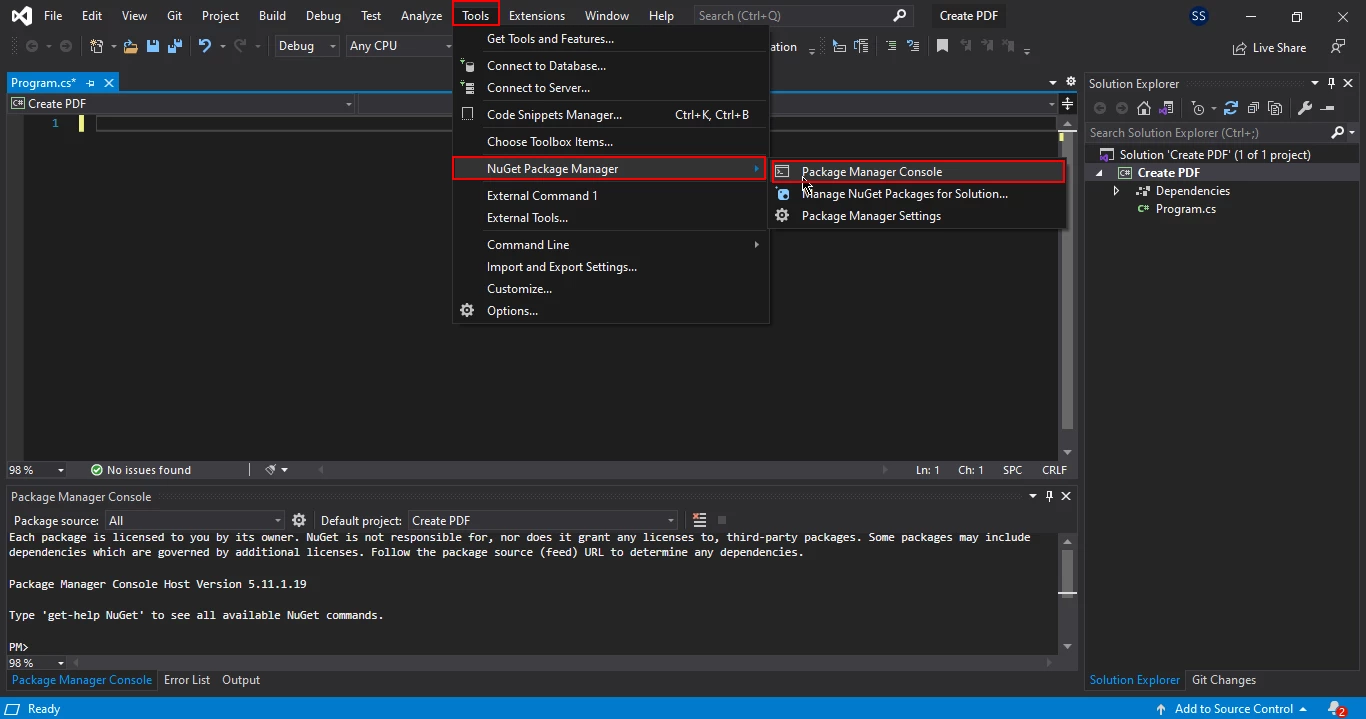This screenshot has width=1366, height=719.
Task: Toggle auto-hide pin on Solution Explorer
Action: pyautogui.click(x=1331, y=84)
